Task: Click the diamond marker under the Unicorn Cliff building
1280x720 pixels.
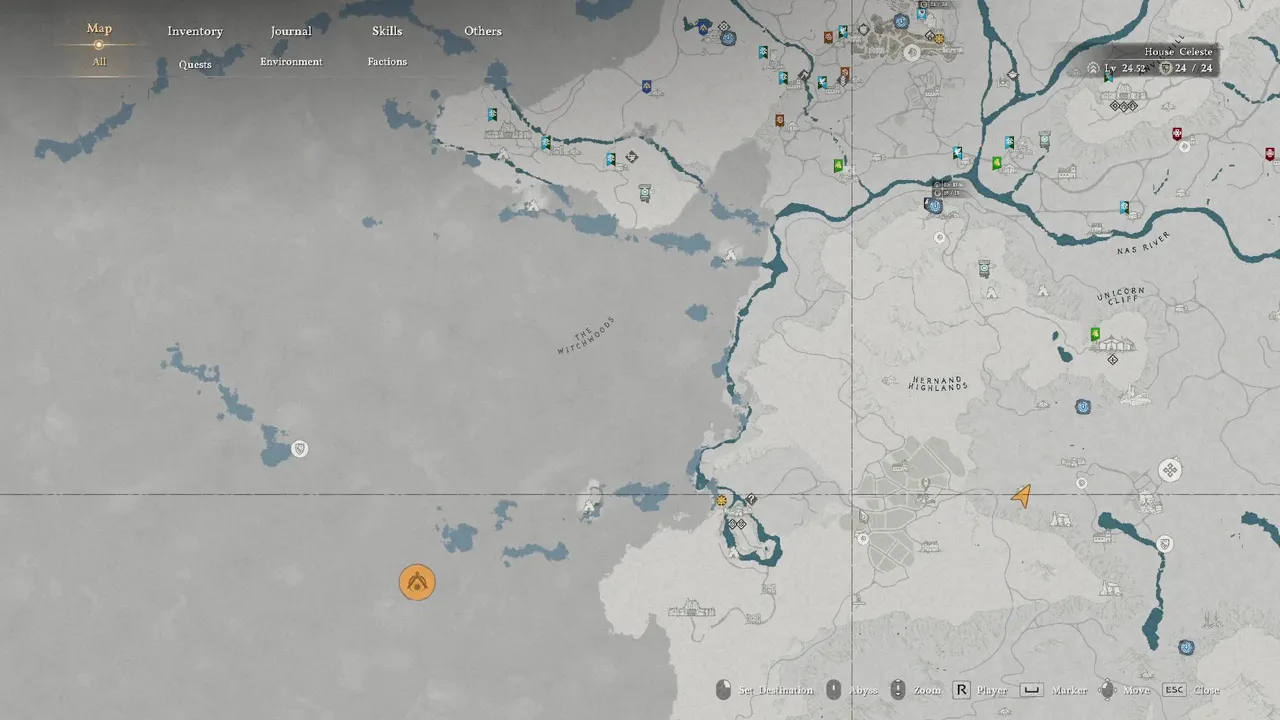Action: (1112, 360)
